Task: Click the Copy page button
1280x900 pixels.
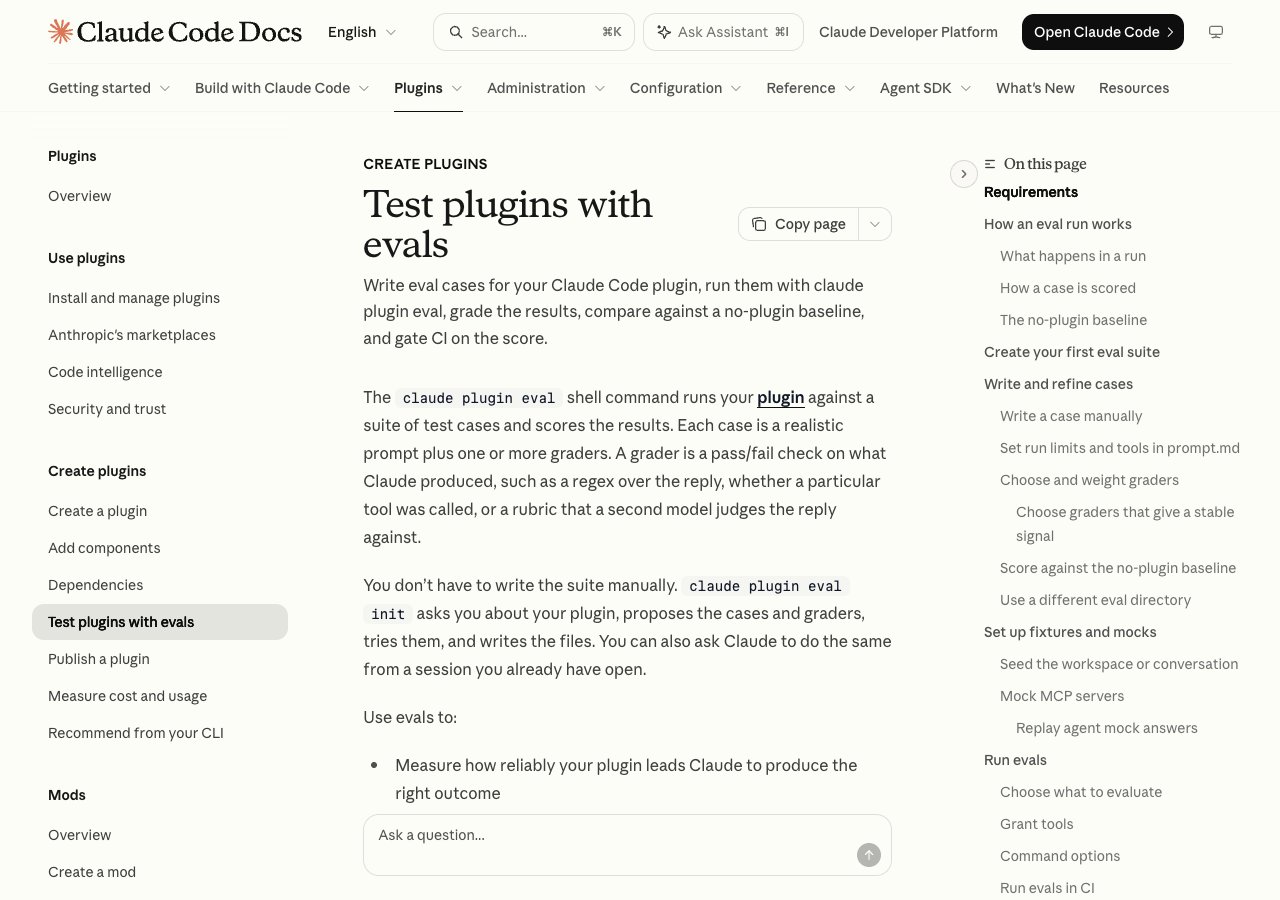Action: pyautogui.click(x=799, y=224)
